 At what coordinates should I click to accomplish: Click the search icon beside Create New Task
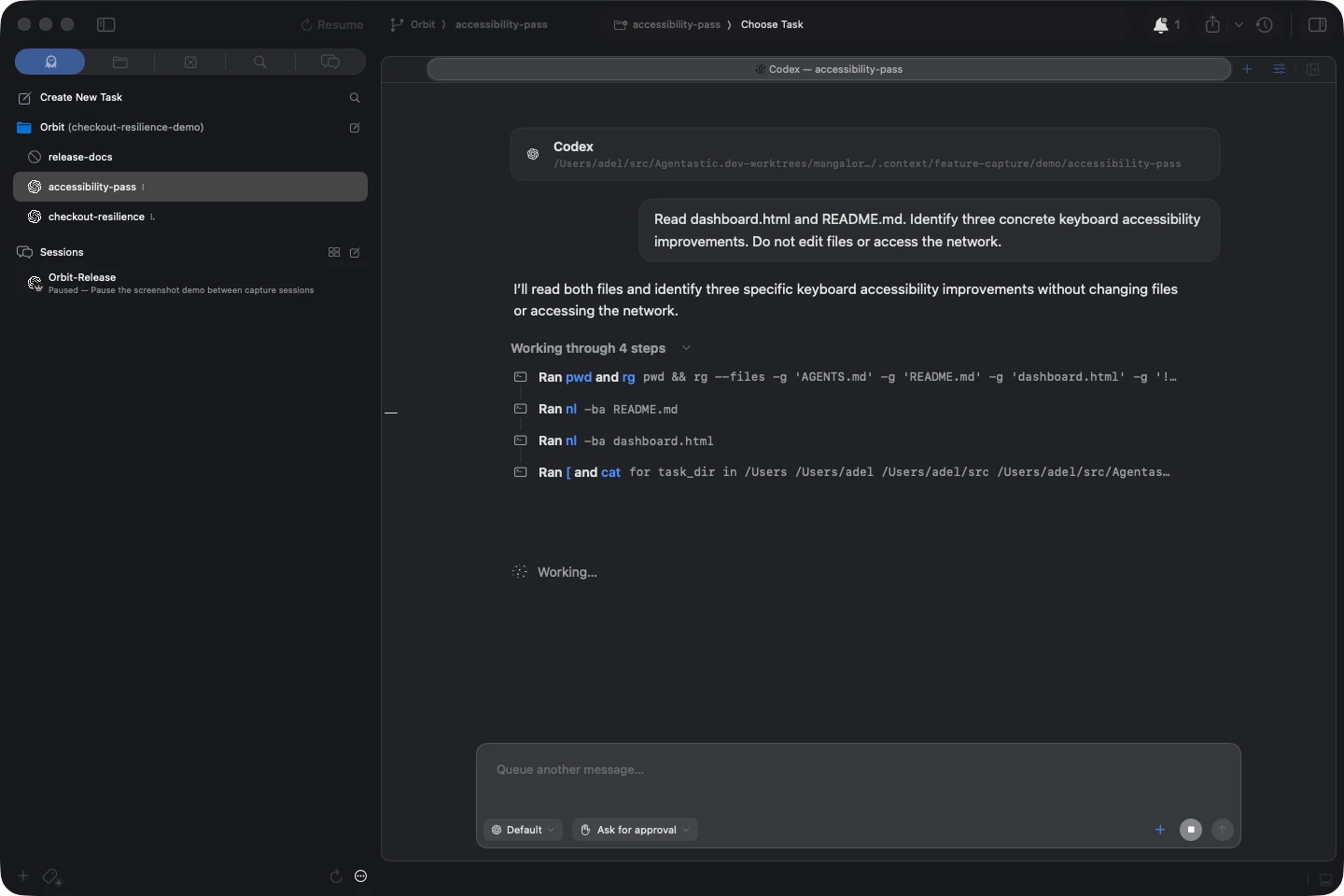(355, 98)
